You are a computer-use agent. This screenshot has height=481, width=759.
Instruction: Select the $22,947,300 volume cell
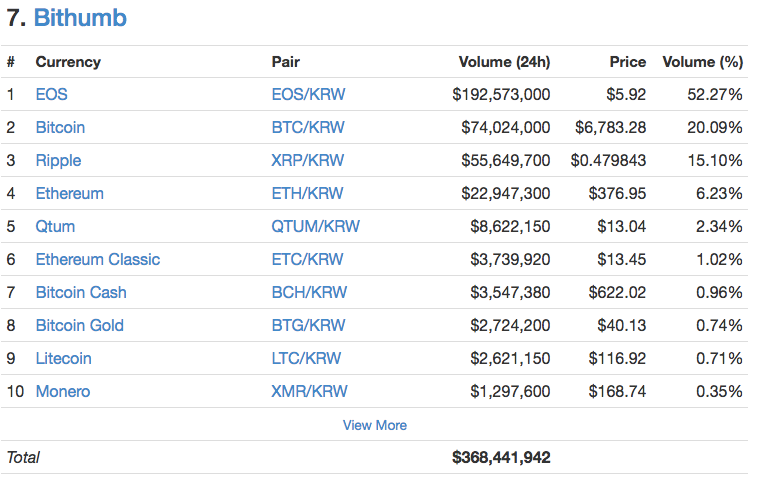(x=505, y=194)
